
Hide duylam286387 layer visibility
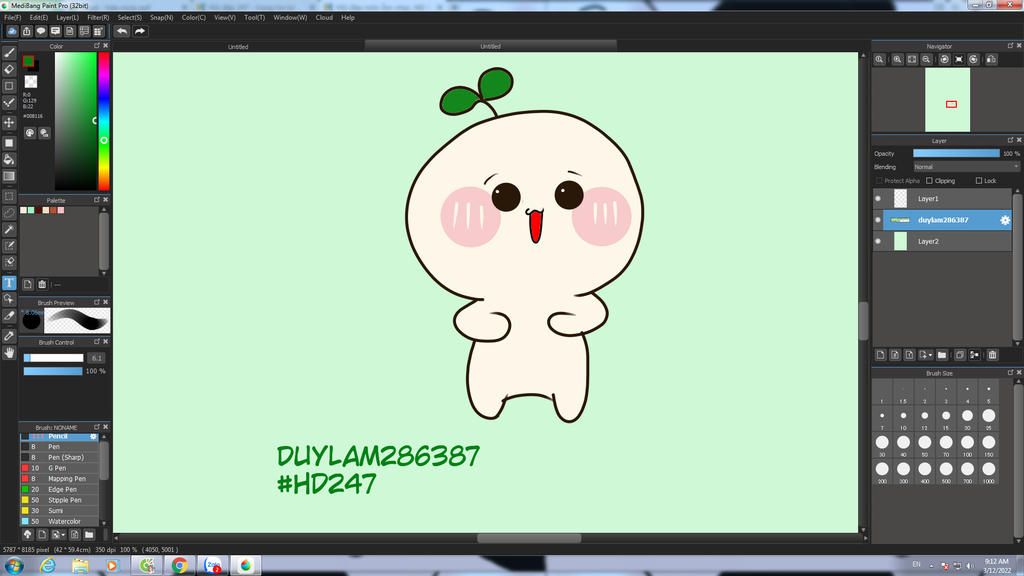(878, 220)
